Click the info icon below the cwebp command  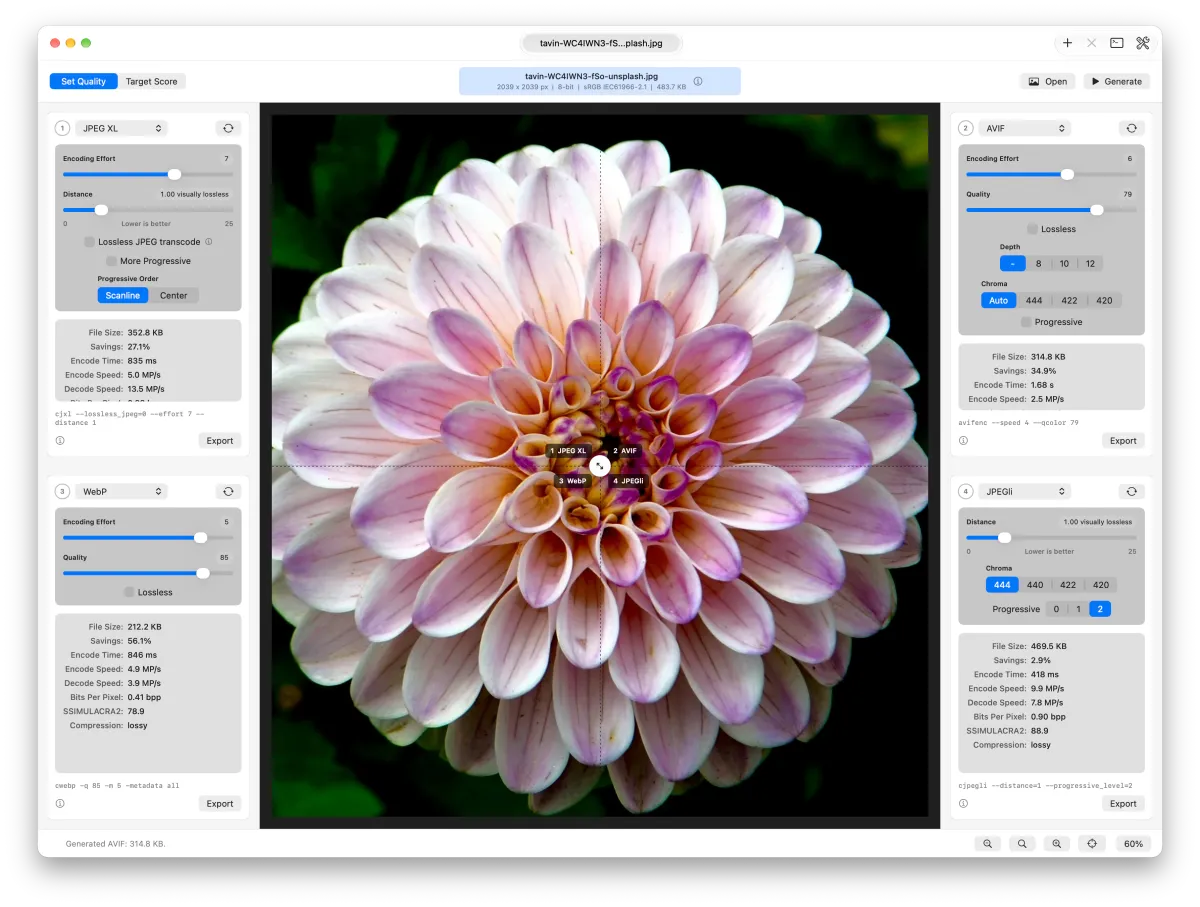pyautogui.click(x=60, y=803)
